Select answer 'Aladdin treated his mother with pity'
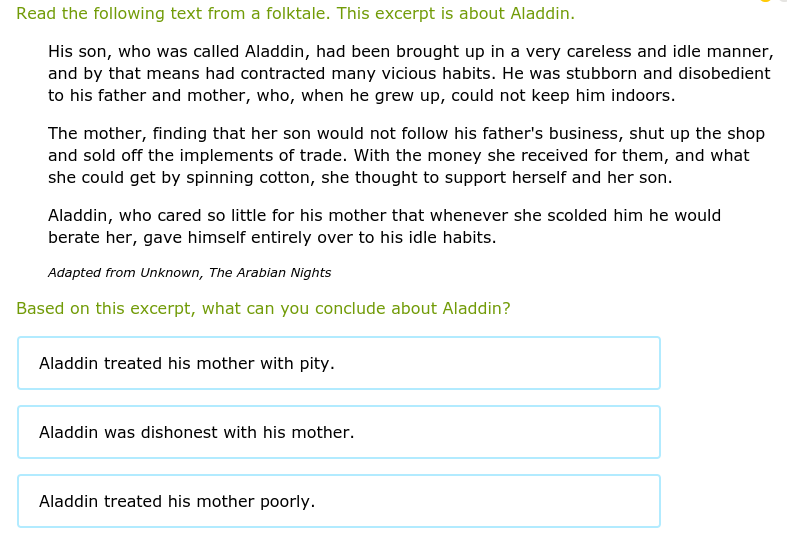787x559 pixels. (x=338, y=363)
